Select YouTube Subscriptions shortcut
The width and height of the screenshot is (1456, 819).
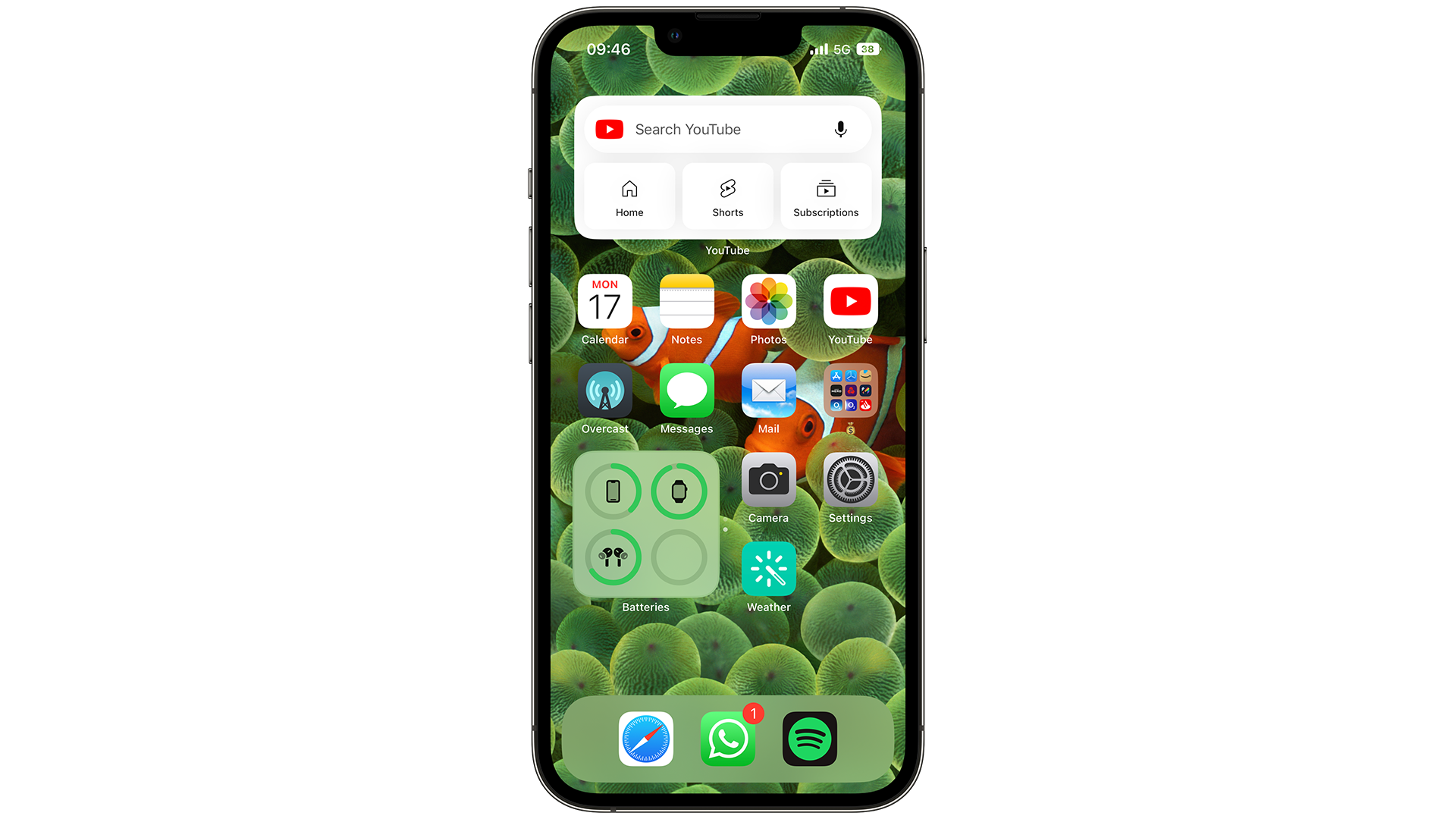click(826, 197)
